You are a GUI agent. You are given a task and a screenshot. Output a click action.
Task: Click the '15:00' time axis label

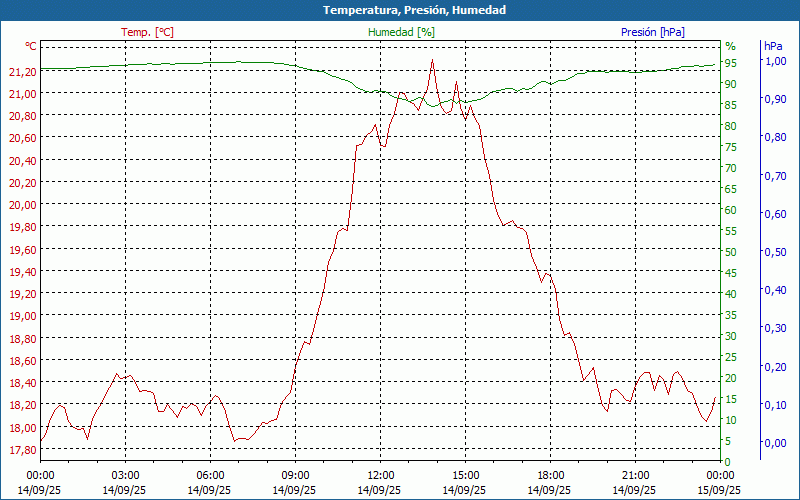tap(465, 476)
